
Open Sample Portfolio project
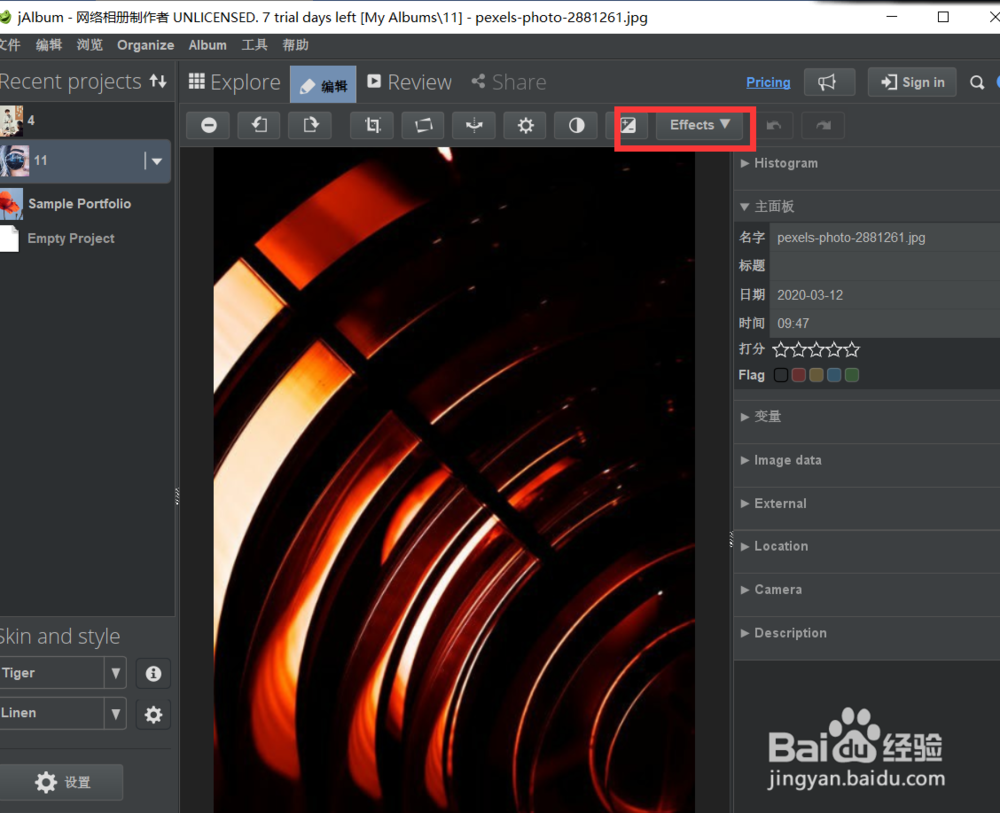point(79,204)
